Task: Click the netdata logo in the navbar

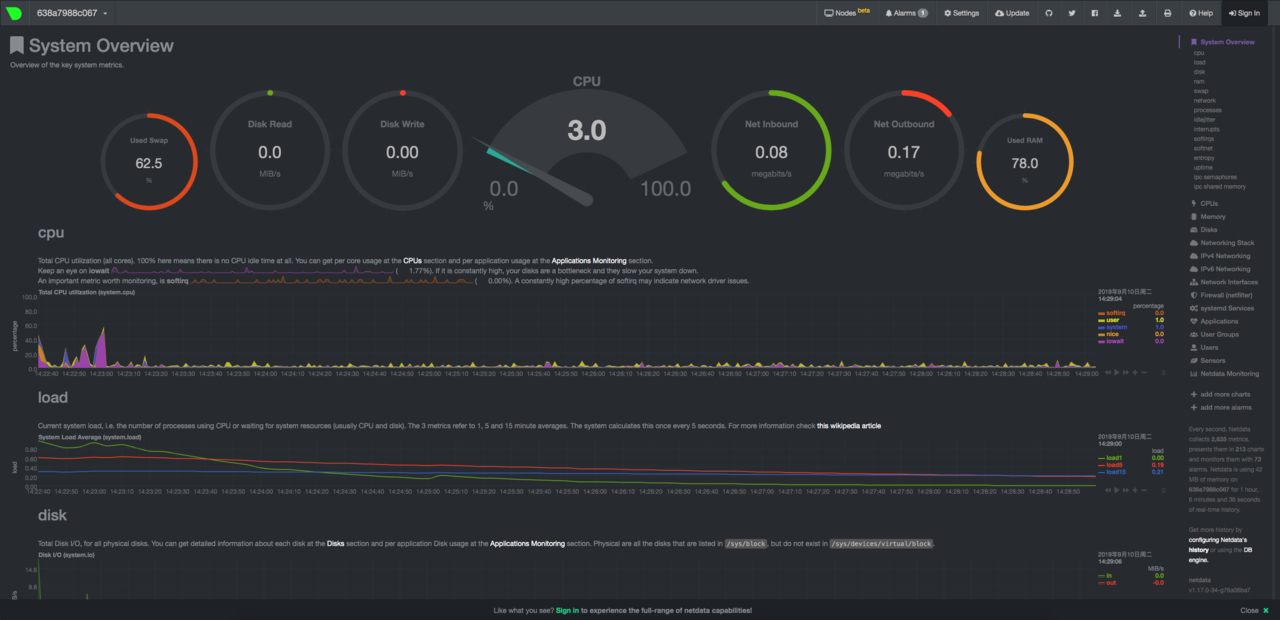Action: pos(14,13)
